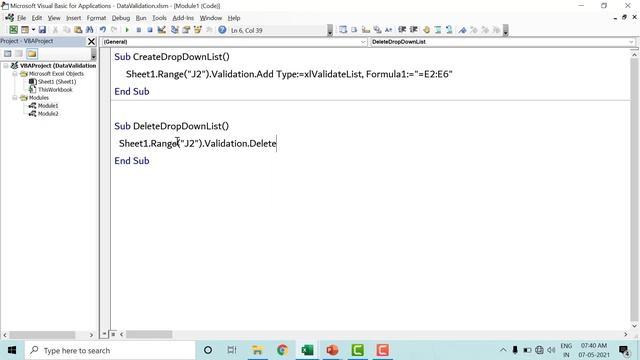
Task: Click the Break (pause) icon
Action: coord(138,30)
